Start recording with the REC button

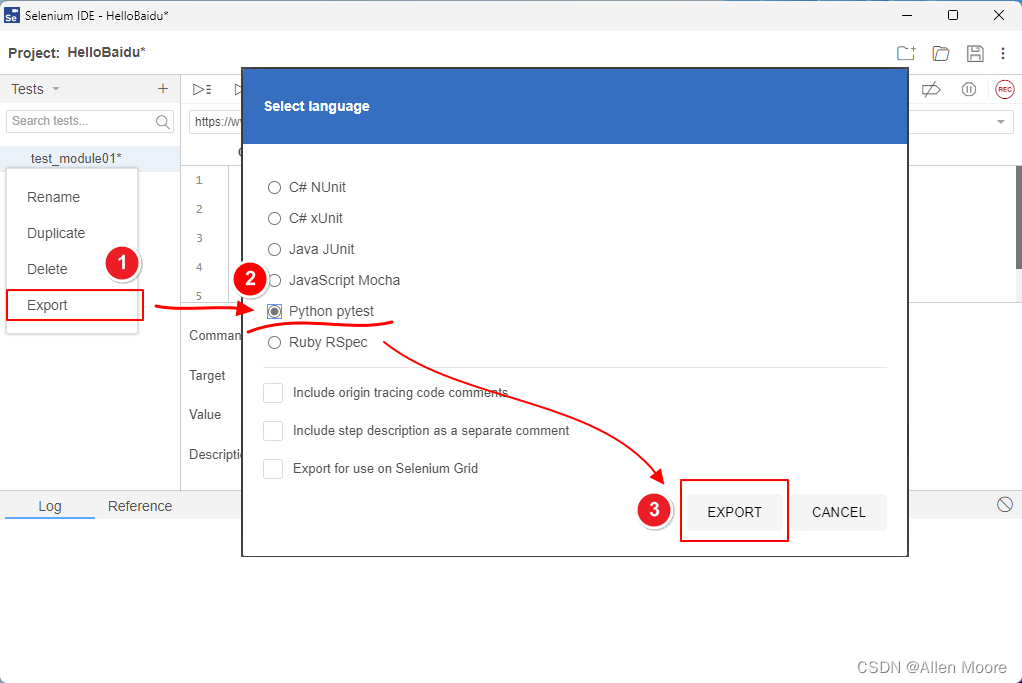tap(1004, 89)
